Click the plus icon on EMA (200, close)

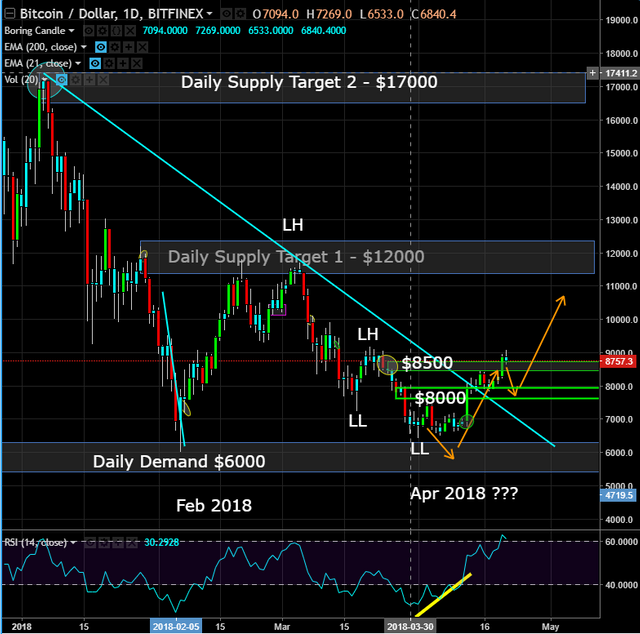point(129,47)
